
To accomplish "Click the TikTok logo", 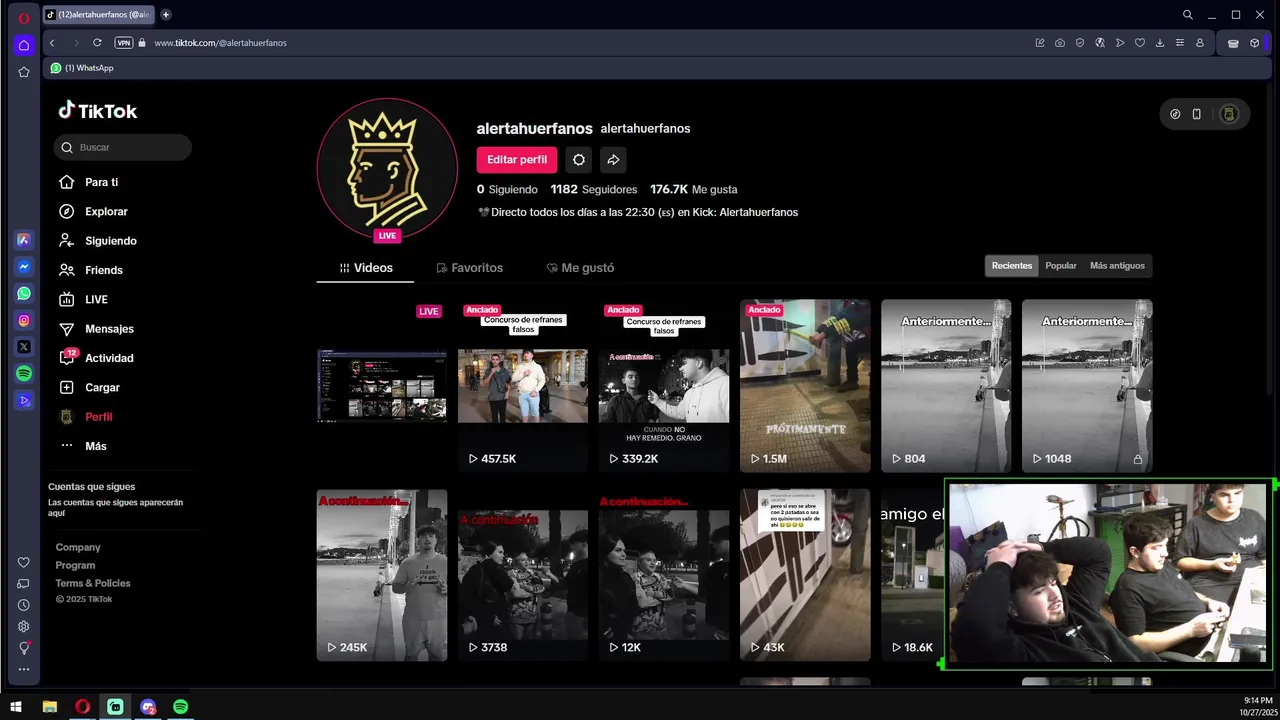I will [97, 111].
